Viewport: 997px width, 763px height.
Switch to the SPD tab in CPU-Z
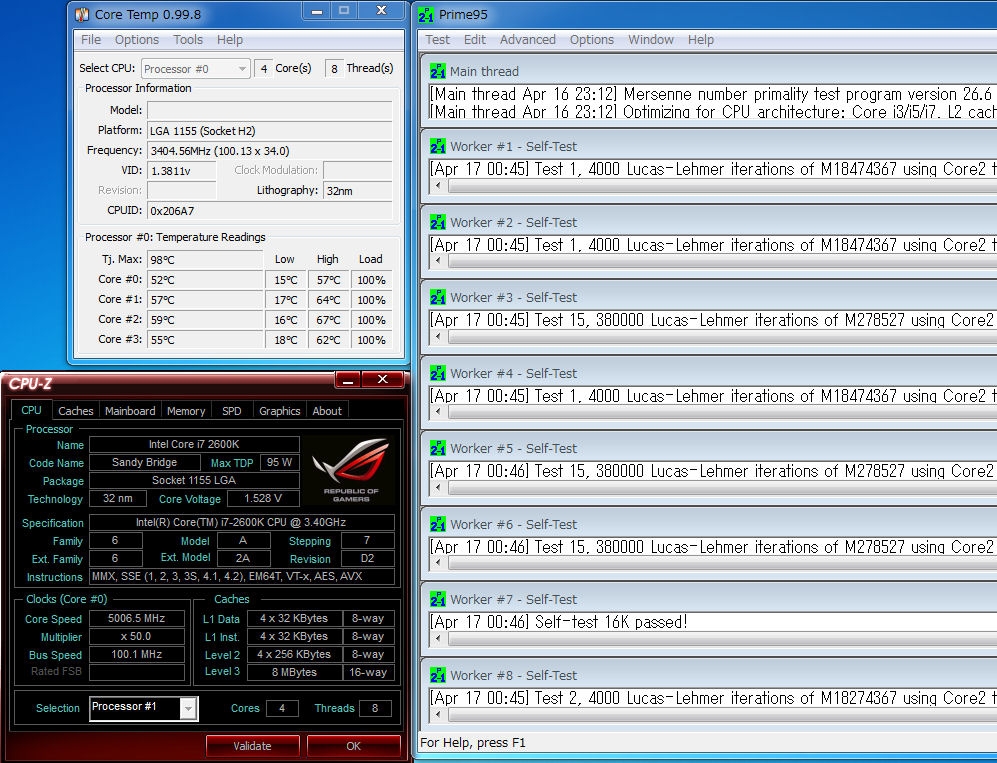click(x=231, y=411)
